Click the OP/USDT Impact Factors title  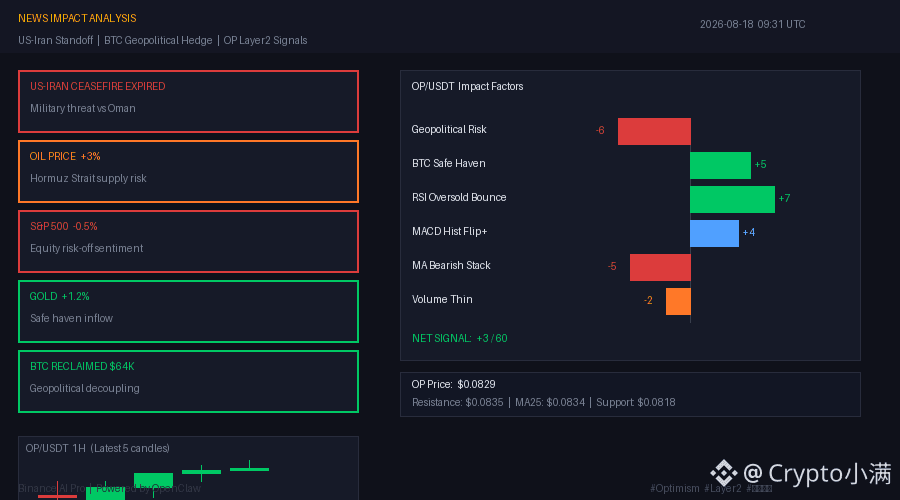(467, 87)
